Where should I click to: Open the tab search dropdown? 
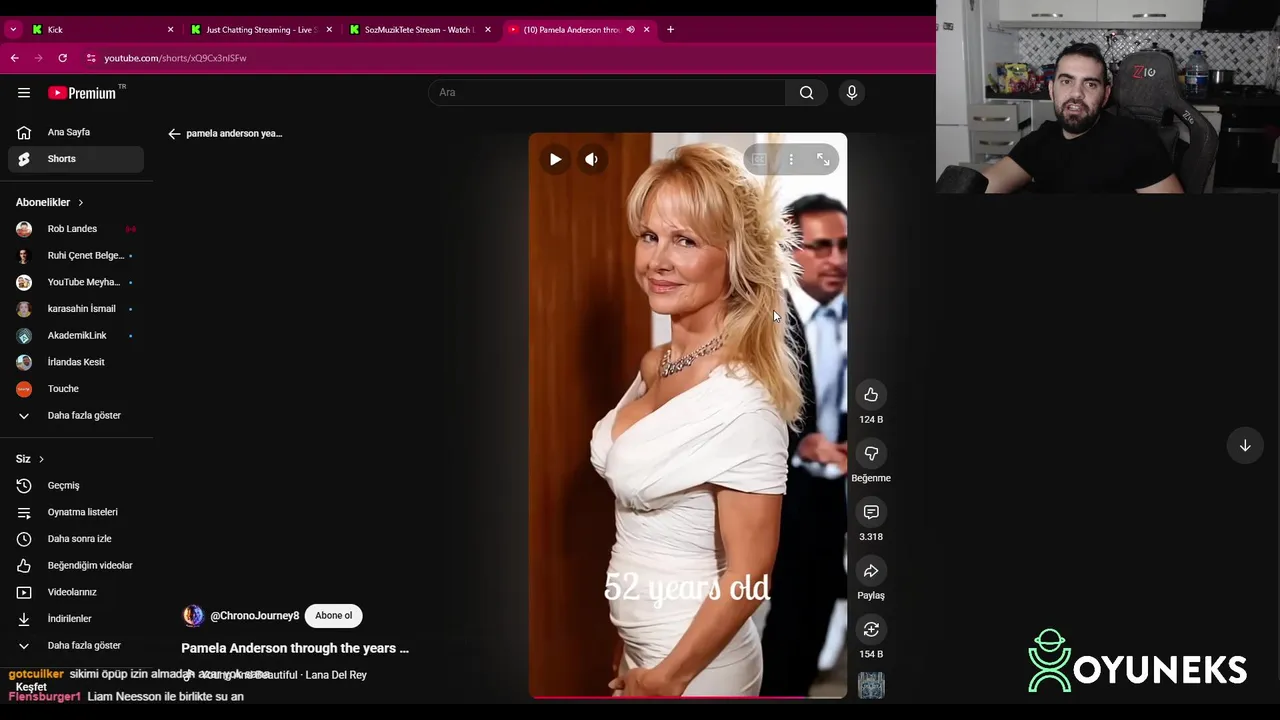tap(13, 30)
